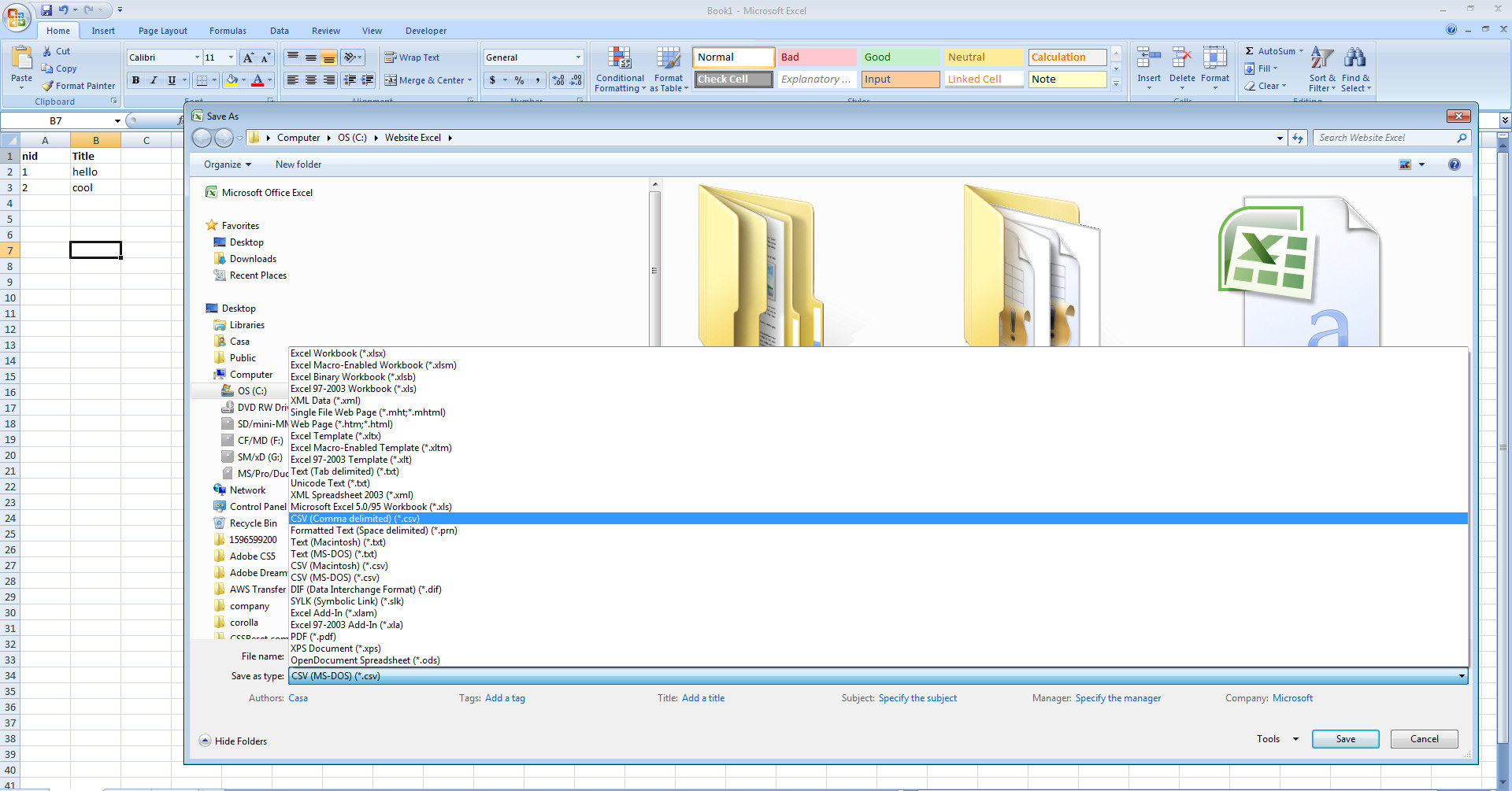Open Sort & Filter menu

tap(1322, 69)
